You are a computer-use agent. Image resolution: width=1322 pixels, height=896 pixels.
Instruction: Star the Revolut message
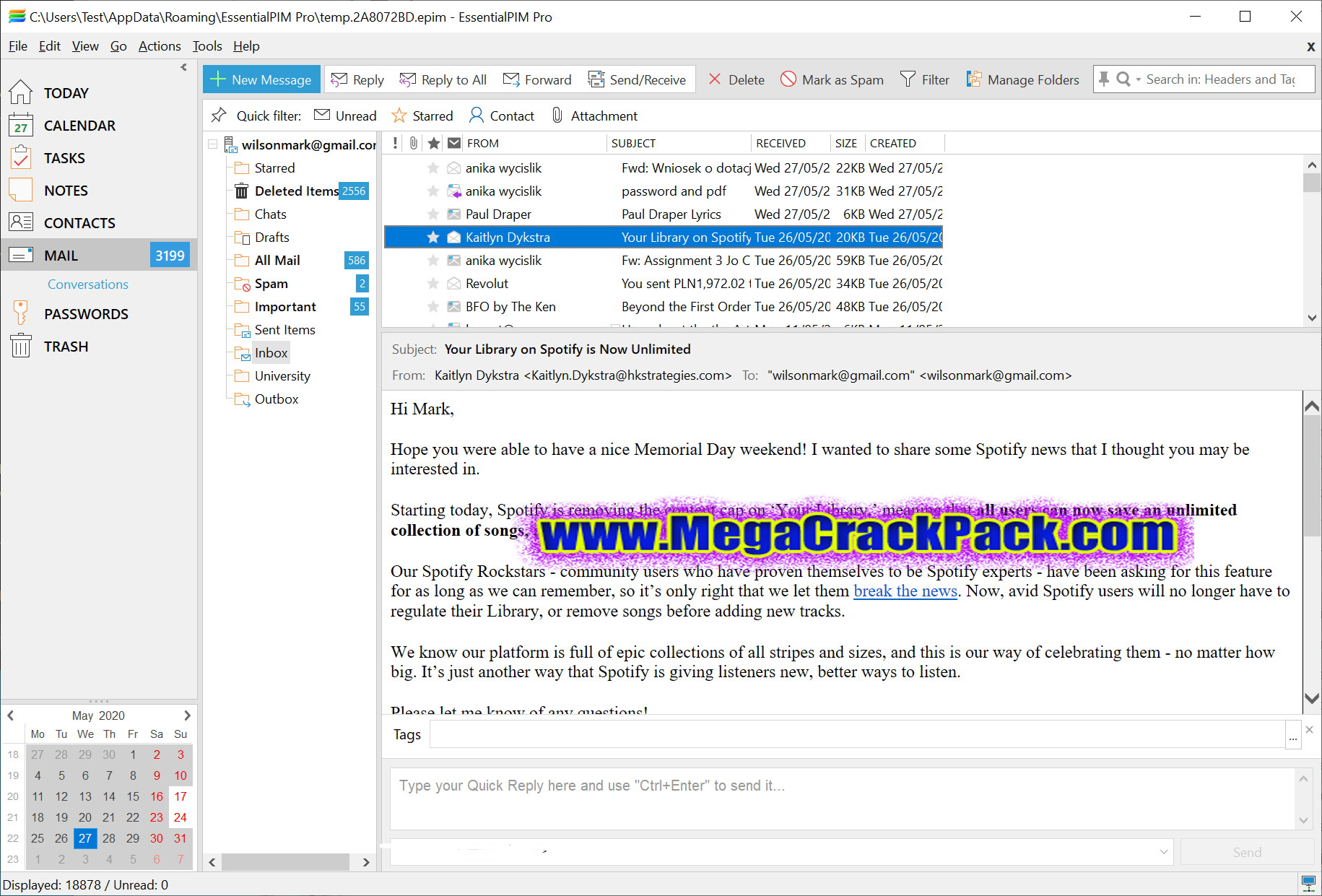point(433,284)
